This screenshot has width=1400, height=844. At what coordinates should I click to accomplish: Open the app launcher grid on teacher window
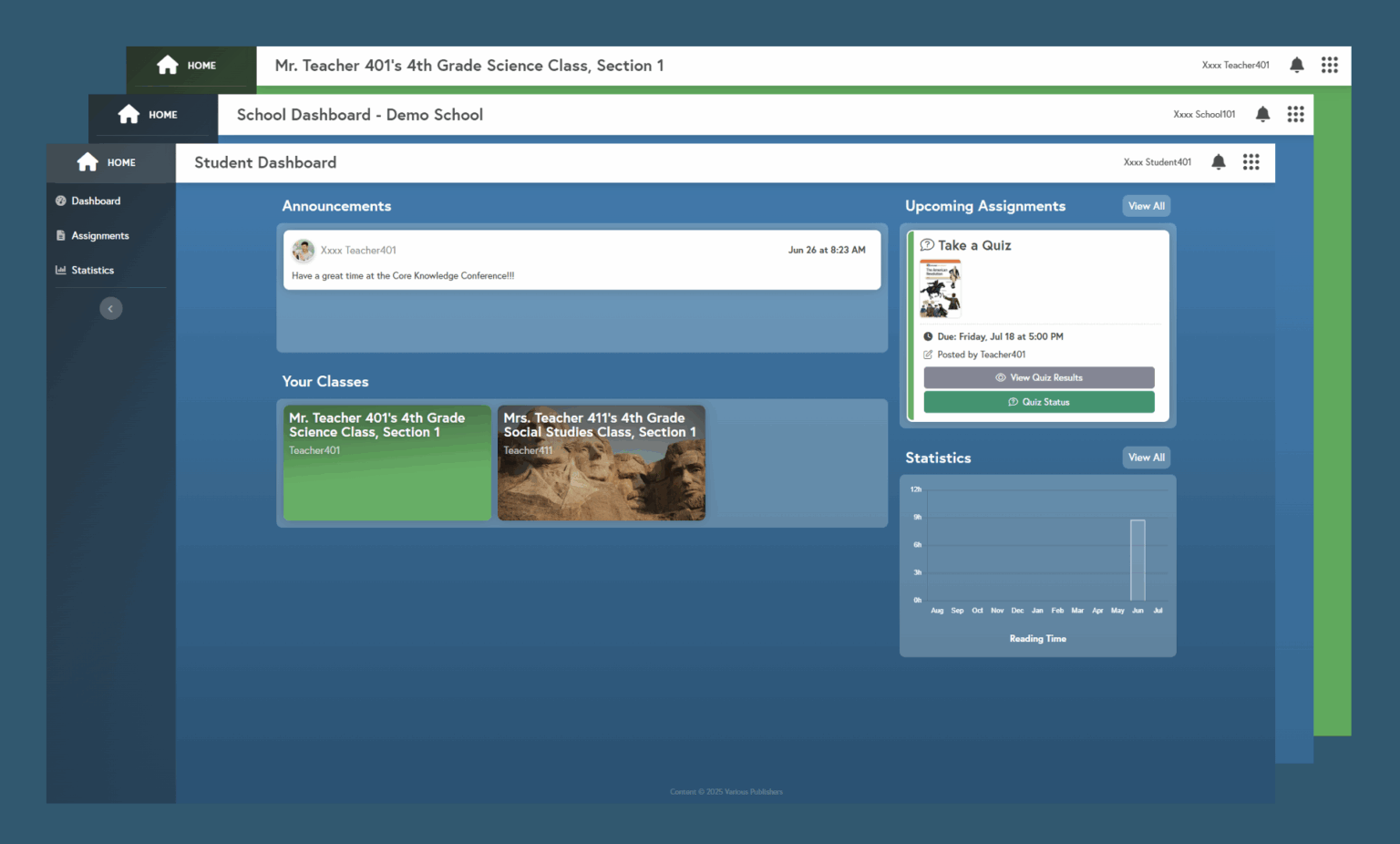click(1329, 65)
